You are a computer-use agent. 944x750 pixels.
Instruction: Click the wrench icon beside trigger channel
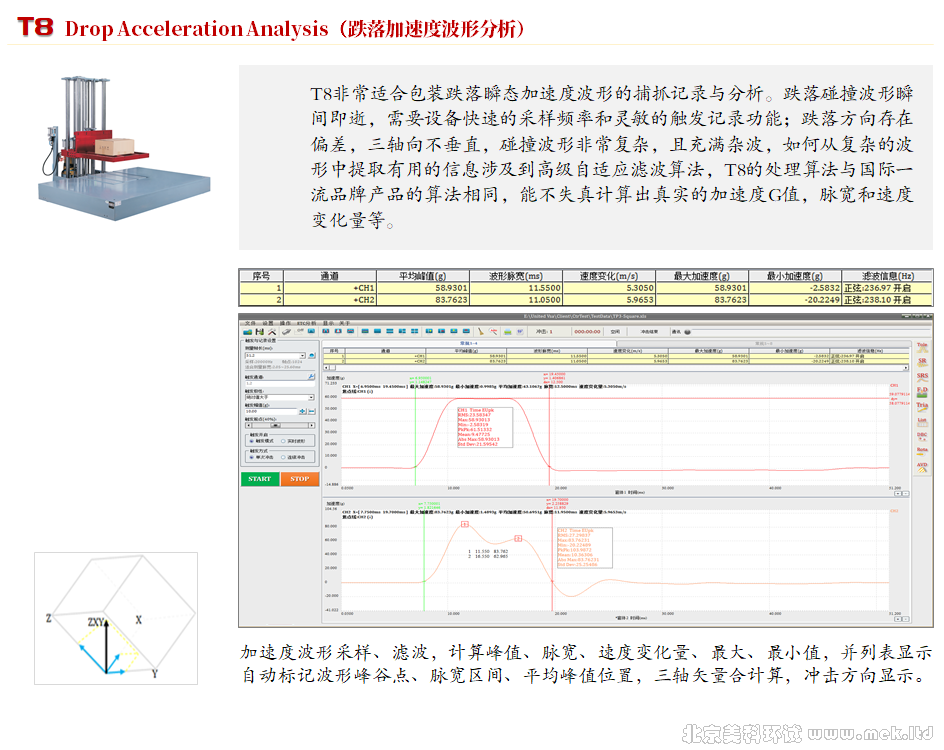[311, 377]
